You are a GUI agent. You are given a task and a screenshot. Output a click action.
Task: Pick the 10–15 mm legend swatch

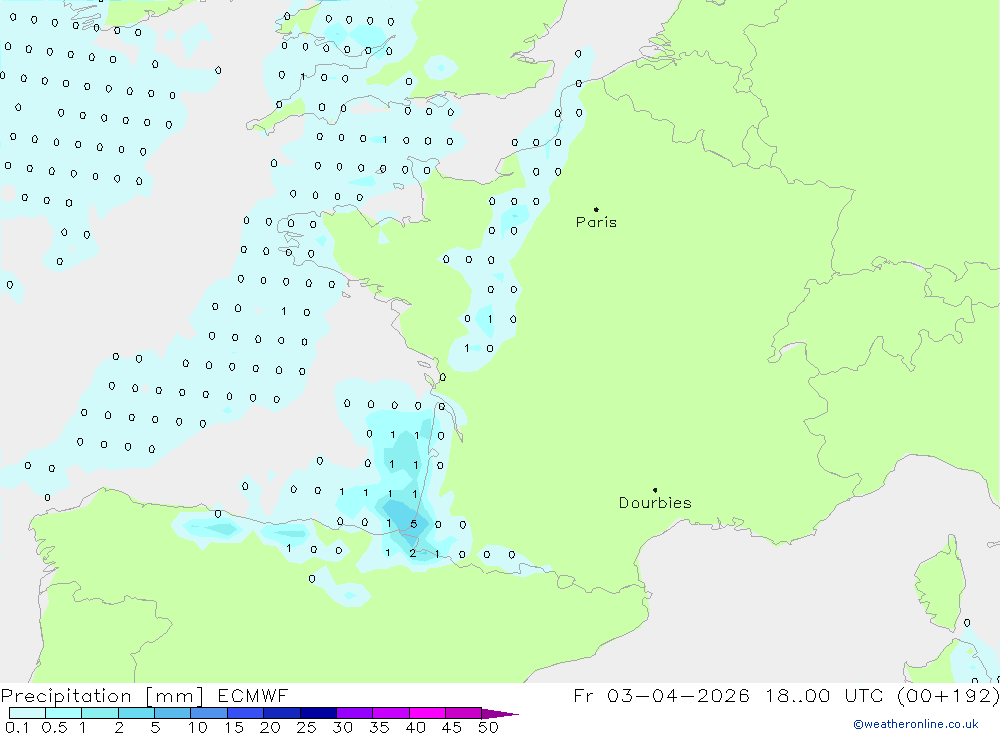click(209, 713)
